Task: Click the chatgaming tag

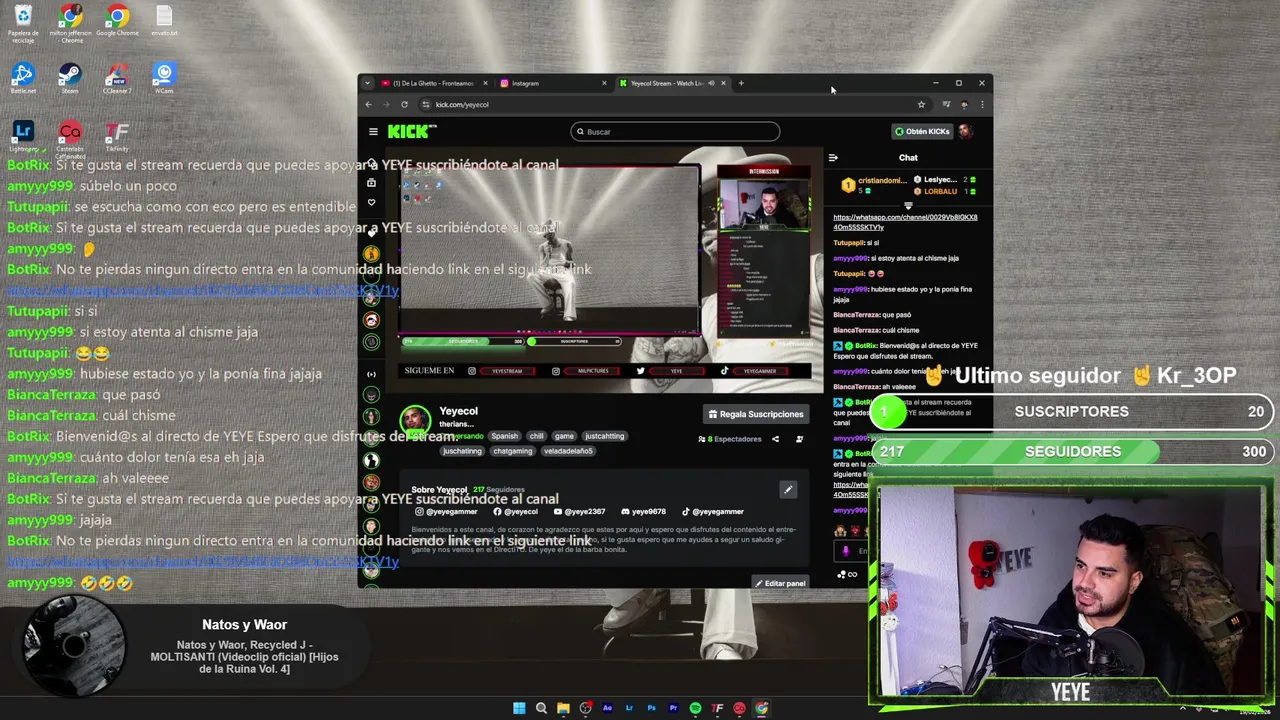Action: [512, 451]
